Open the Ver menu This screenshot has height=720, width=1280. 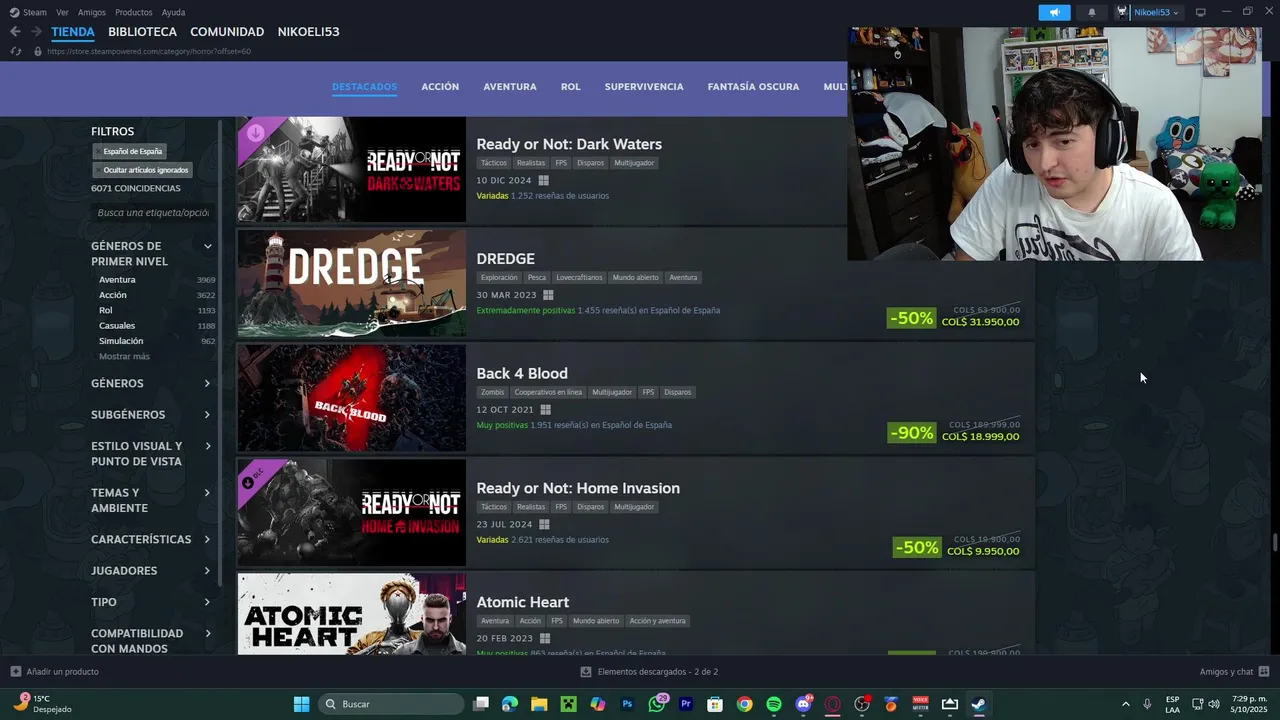point(63,12)
